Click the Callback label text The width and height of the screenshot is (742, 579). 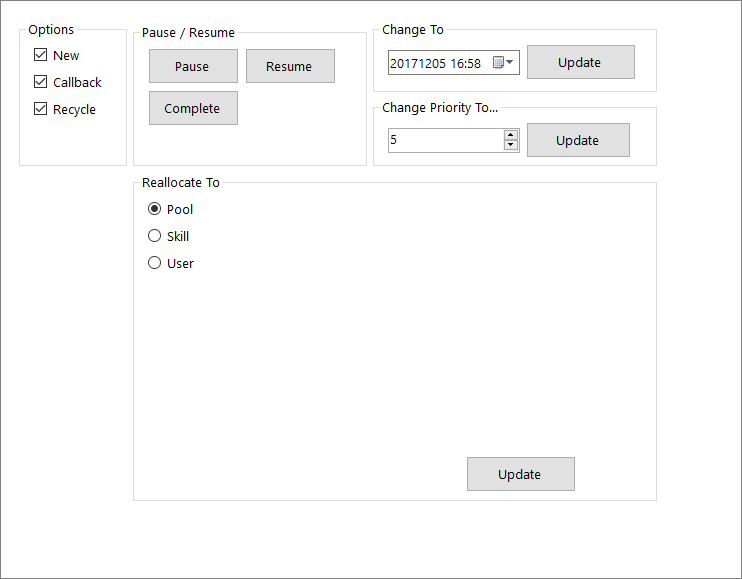coord(77,82)
